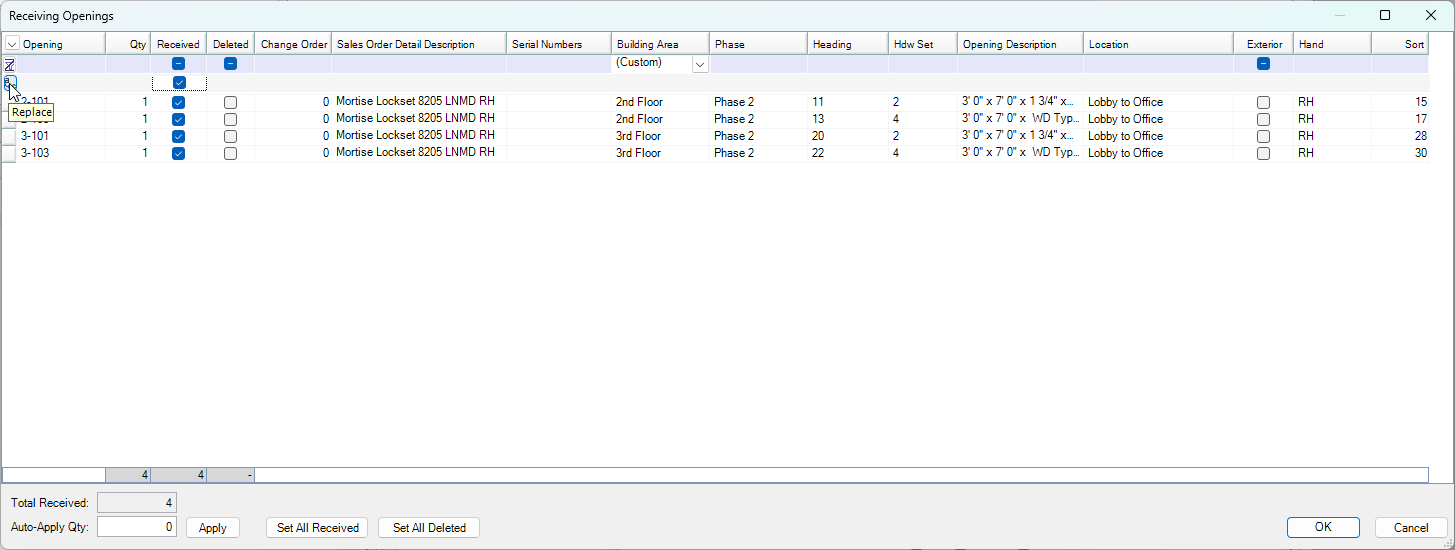The image size is (1455, 550).
Task: Maximize the Receiving Openings window
Action: point(1385,15)
